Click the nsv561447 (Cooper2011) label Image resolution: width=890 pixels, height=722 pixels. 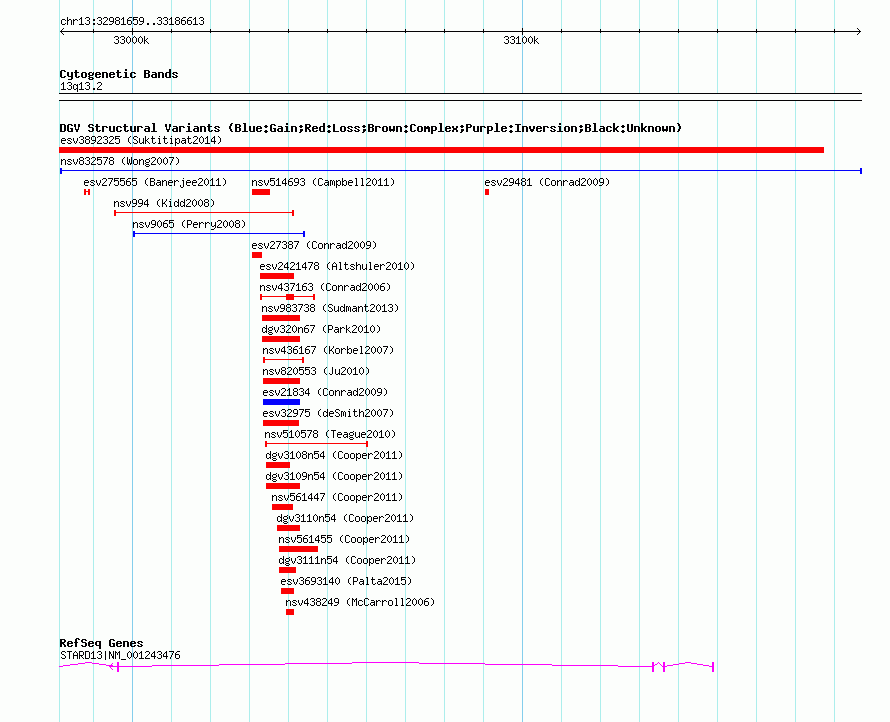click(x=337, y=497)
